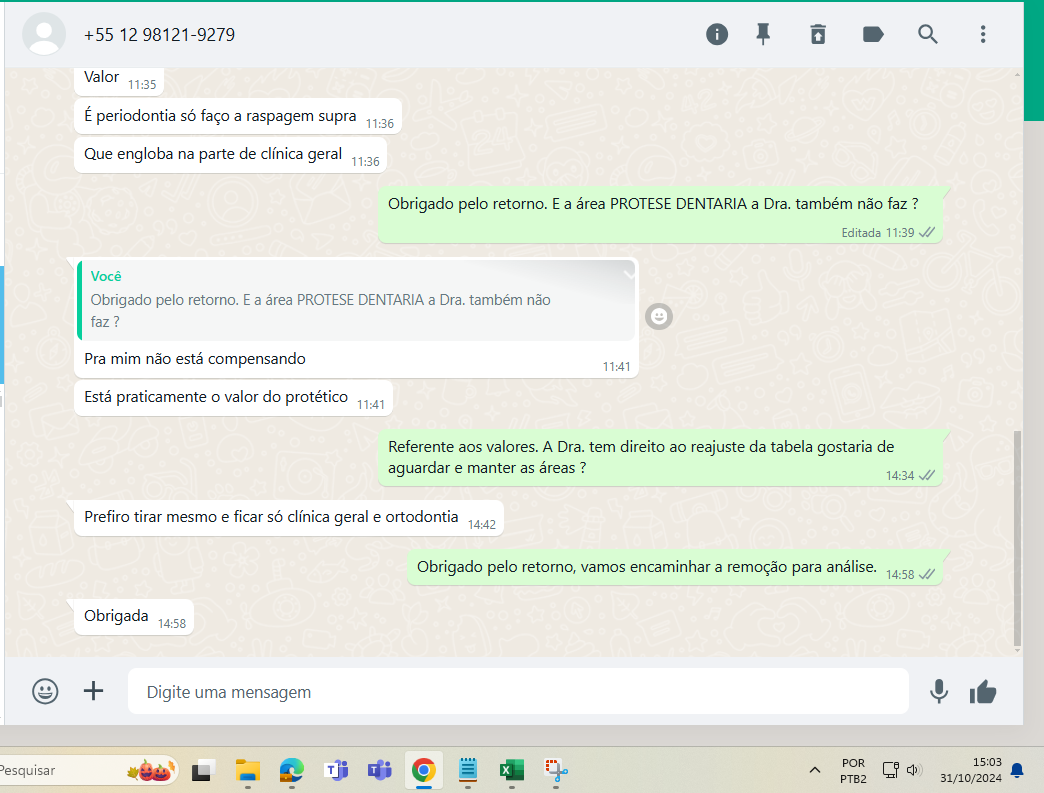
Task: Open the notifications bell in the tray
Action: point(1017,770)
